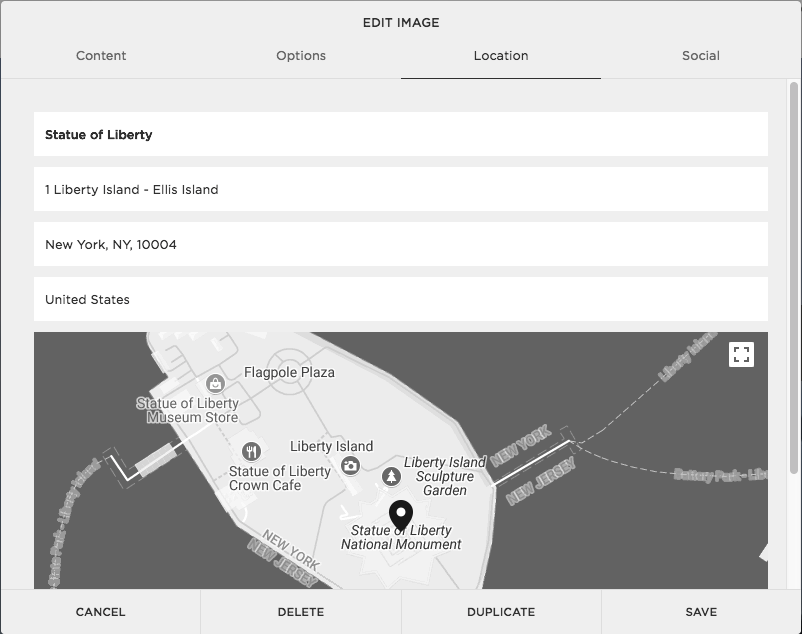Cancel editing the image
The height and width of the screenshot is (634, 802).
coord(100,611)
